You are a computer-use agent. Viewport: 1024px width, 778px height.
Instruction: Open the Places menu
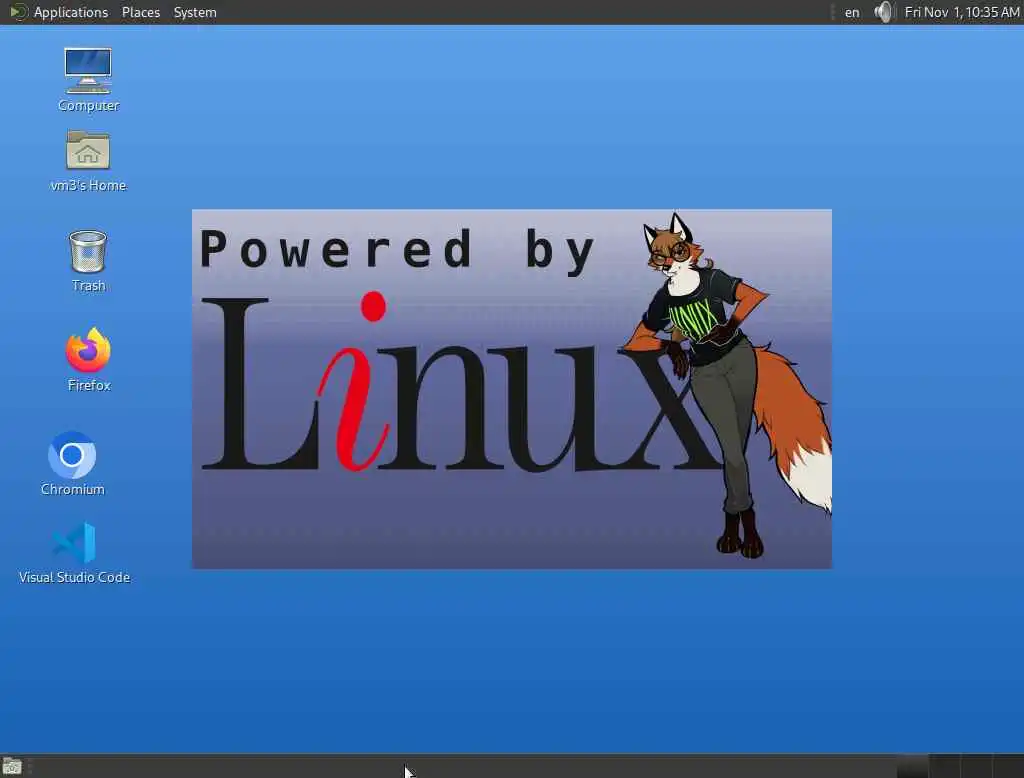coord(141,12)
